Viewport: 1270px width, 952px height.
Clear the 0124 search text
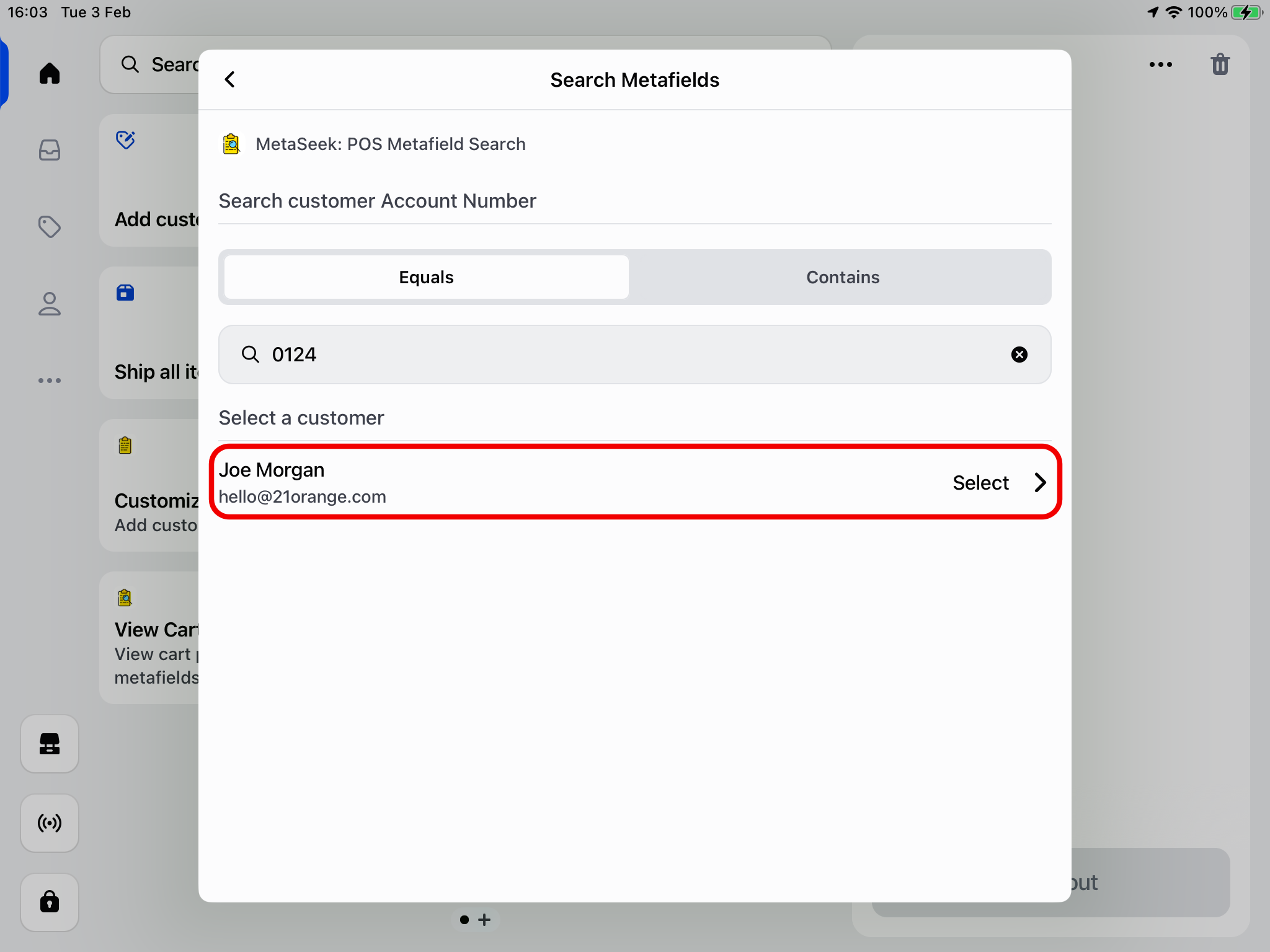pos(1019,355)
